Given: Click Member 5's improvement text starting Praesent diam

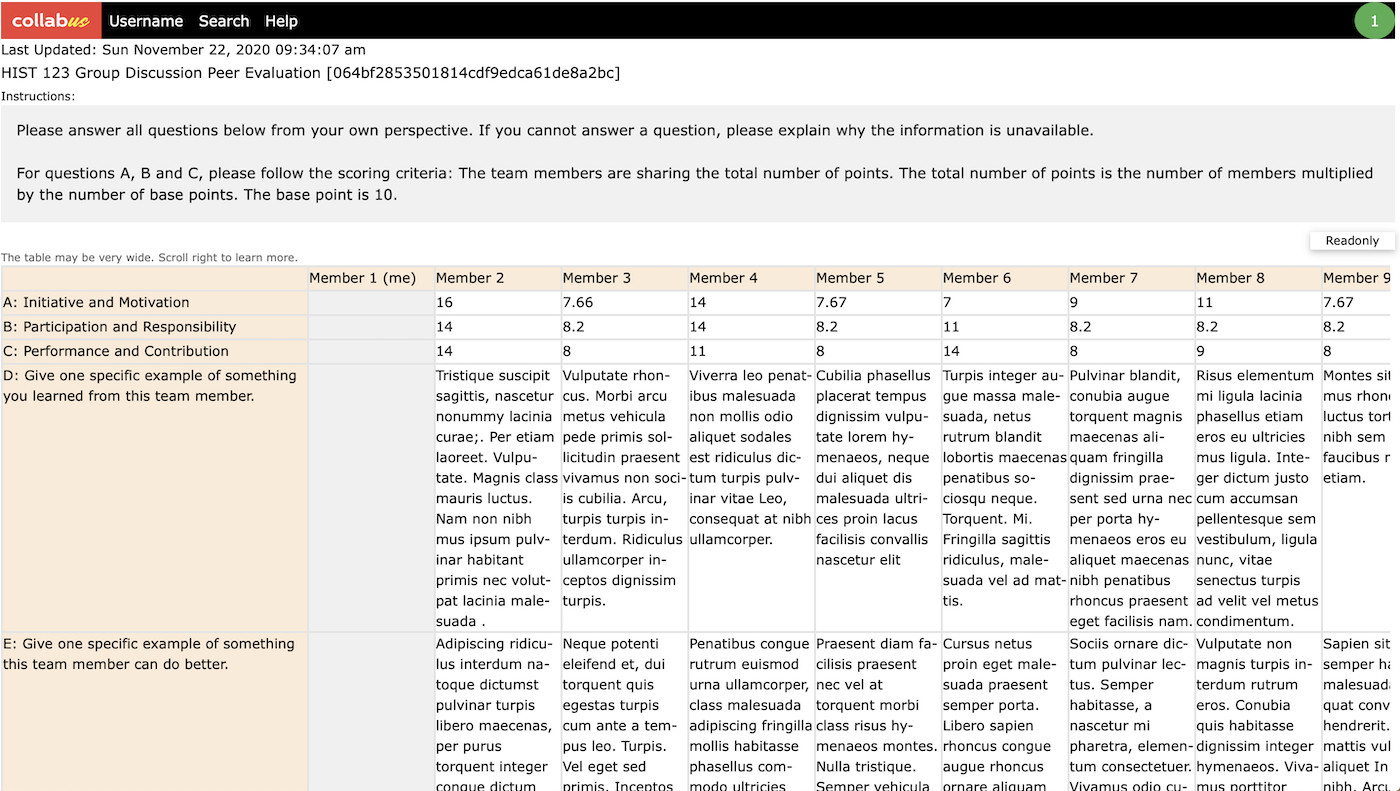Looking at the screenshot, I should coord(878,712).
